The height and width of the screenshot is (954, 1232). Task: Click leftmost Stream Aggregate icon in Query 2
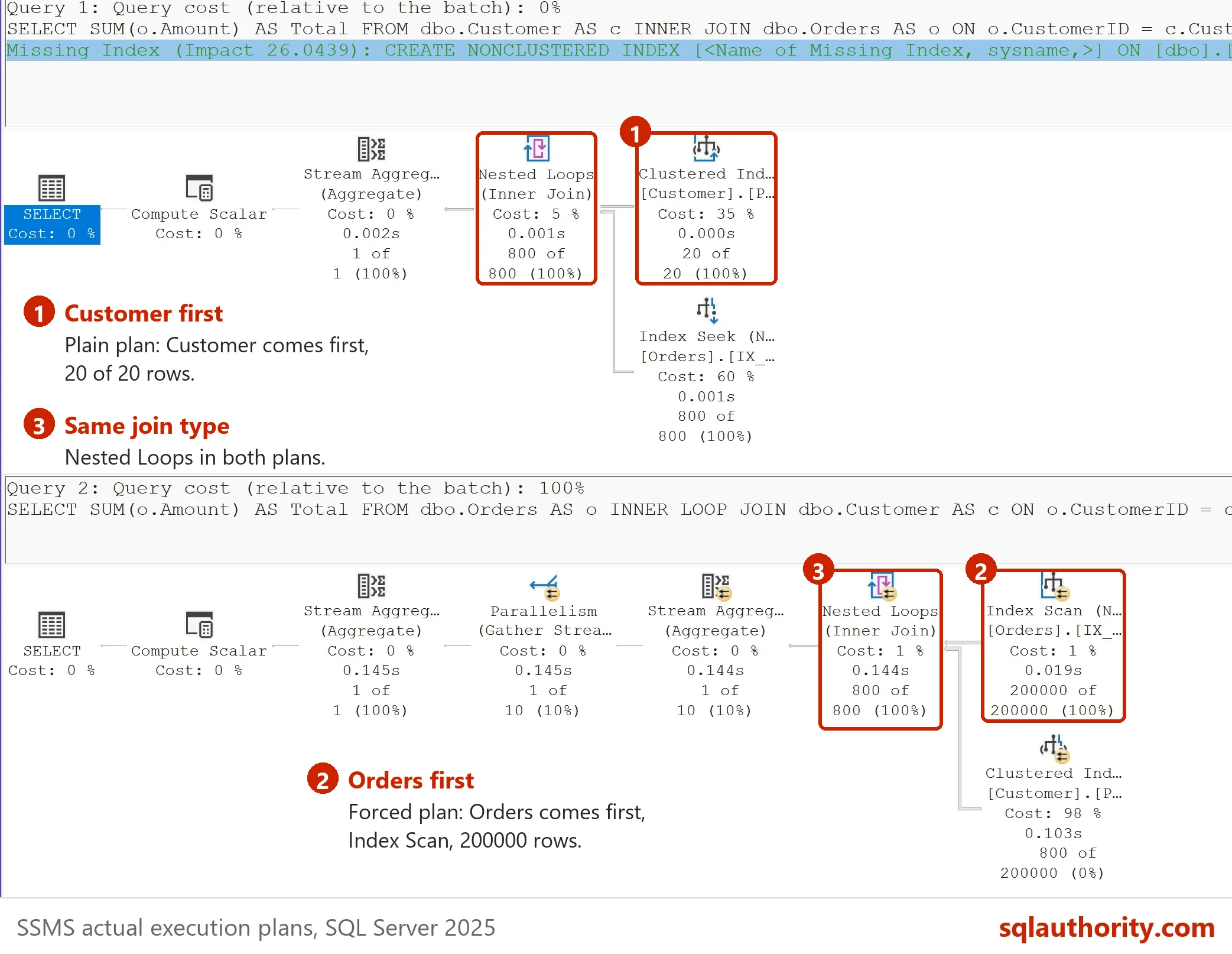click(372, 586)
